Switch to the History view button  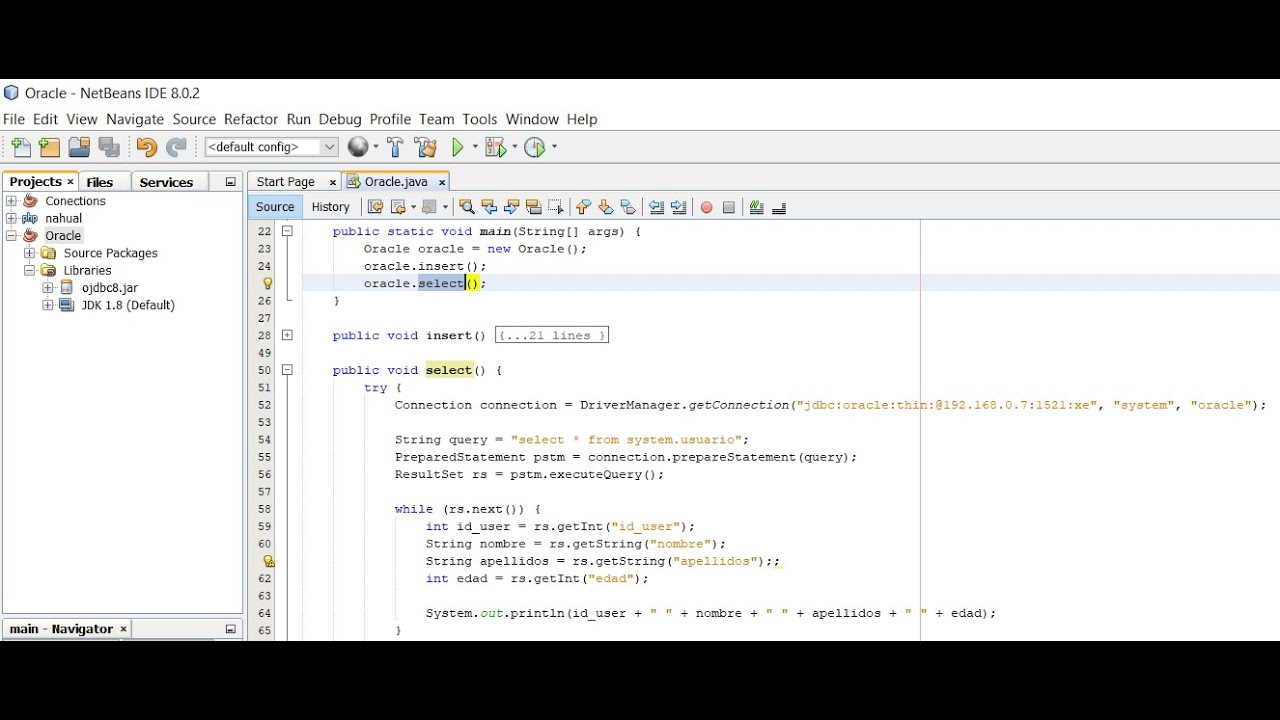click(330, 207)
